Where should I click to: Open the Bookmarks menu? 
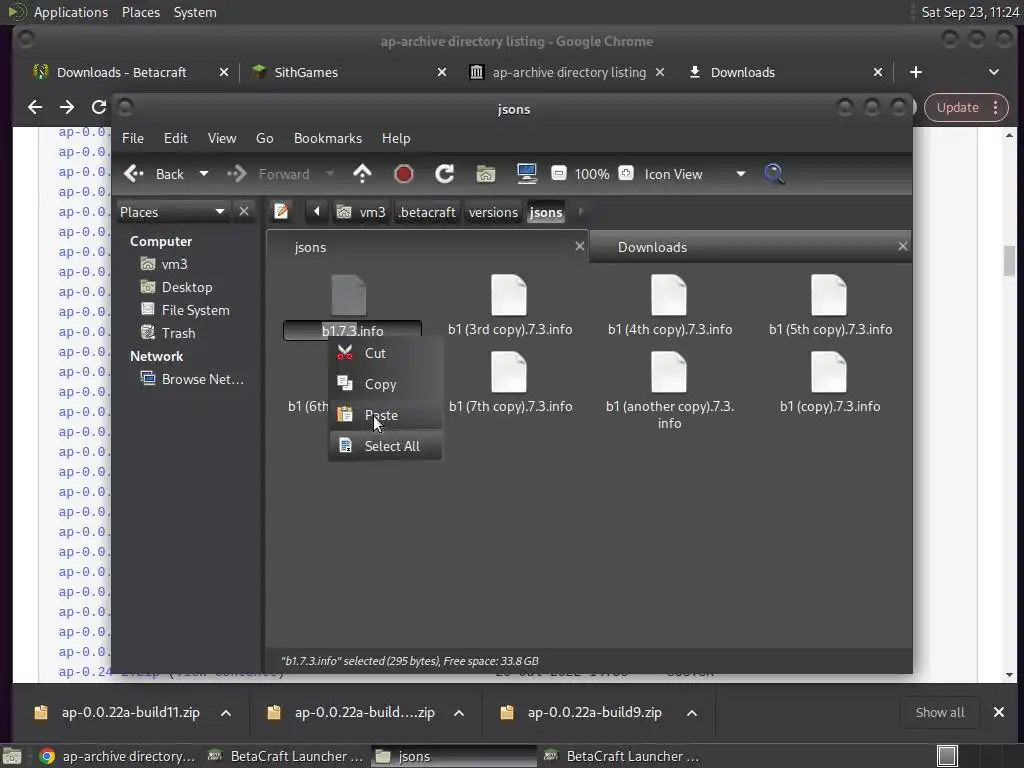tap(328, 138)
